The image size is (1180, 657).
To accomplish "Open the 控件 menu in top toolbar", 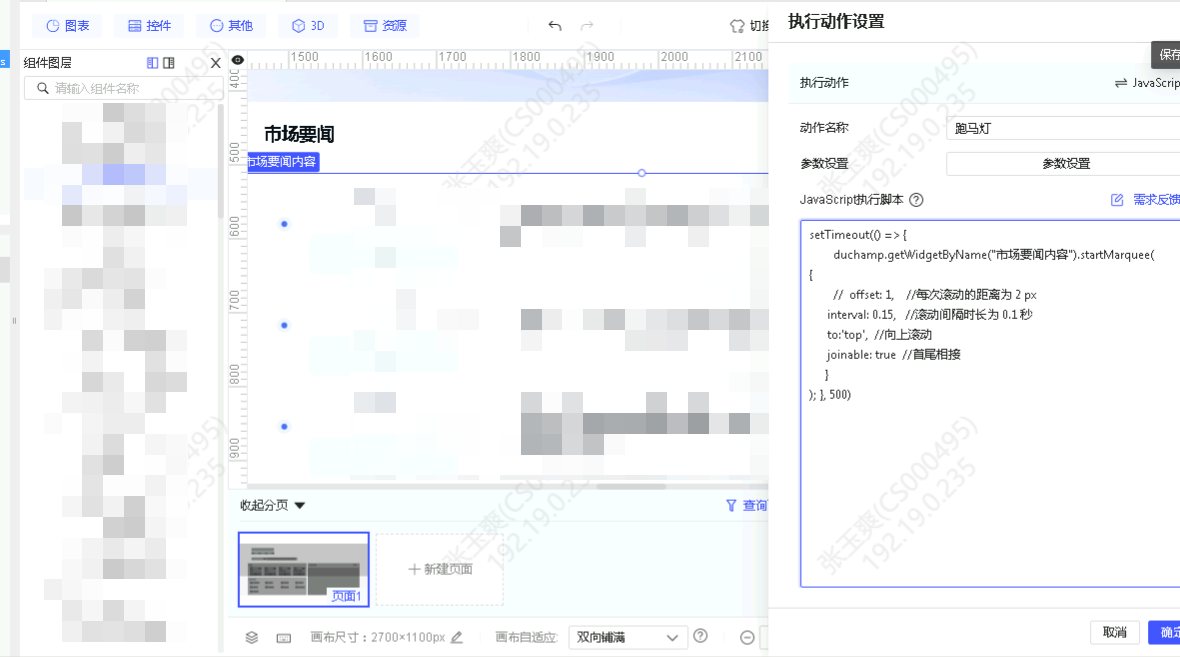I will [x=148, y=26].
